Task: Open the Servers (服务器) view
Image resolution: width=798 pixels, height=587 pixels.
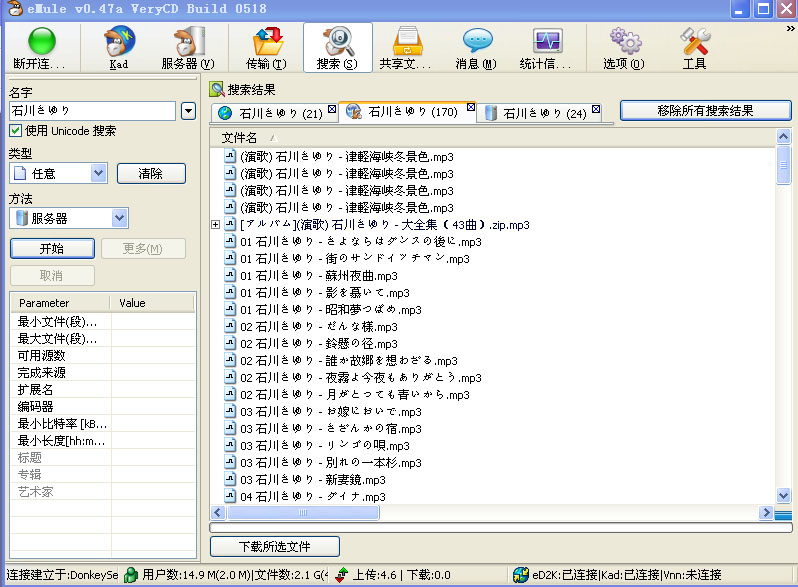Action: point(188,48)
